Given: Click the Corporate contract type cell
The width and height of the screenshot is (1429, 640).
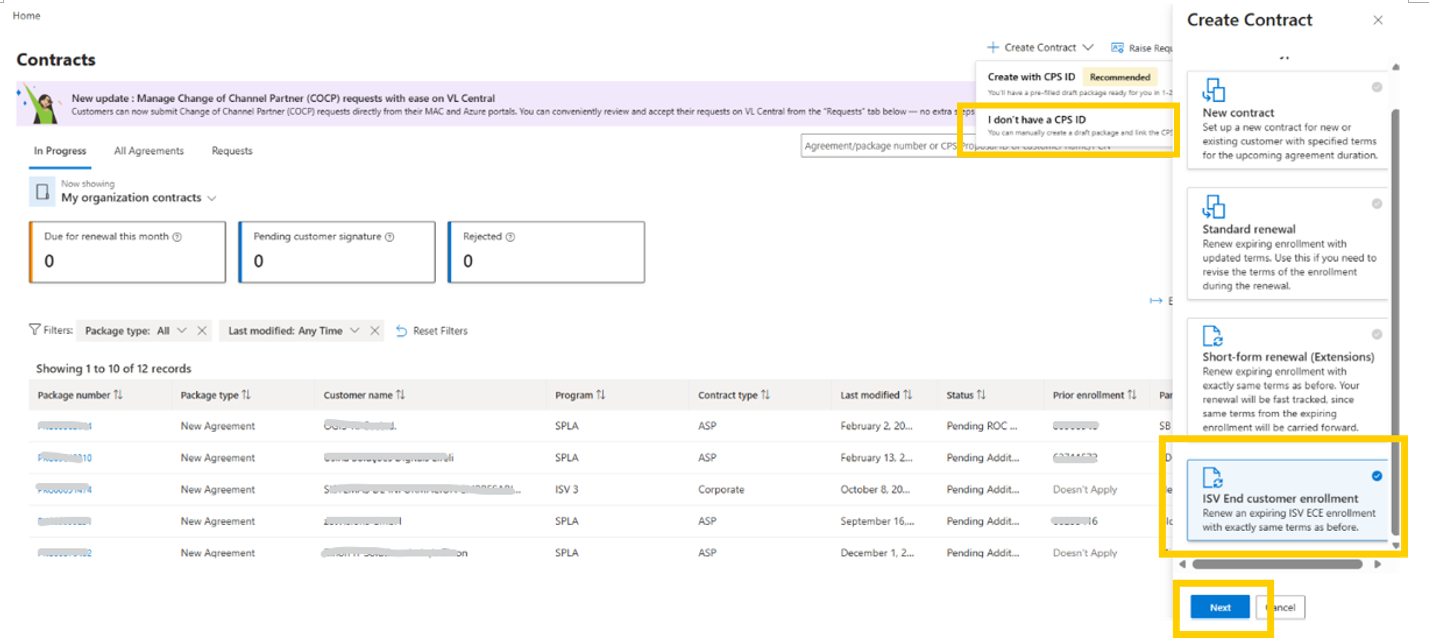Looking at the screenshot, I should point(721,490).
